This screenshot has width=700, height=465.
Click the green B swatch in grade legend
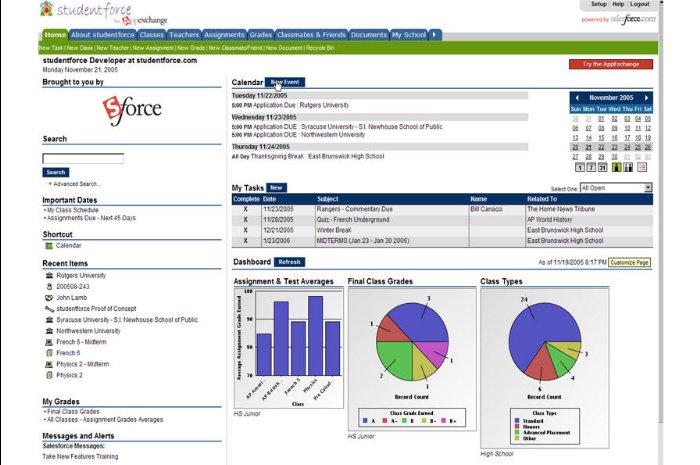coord(404,421)
